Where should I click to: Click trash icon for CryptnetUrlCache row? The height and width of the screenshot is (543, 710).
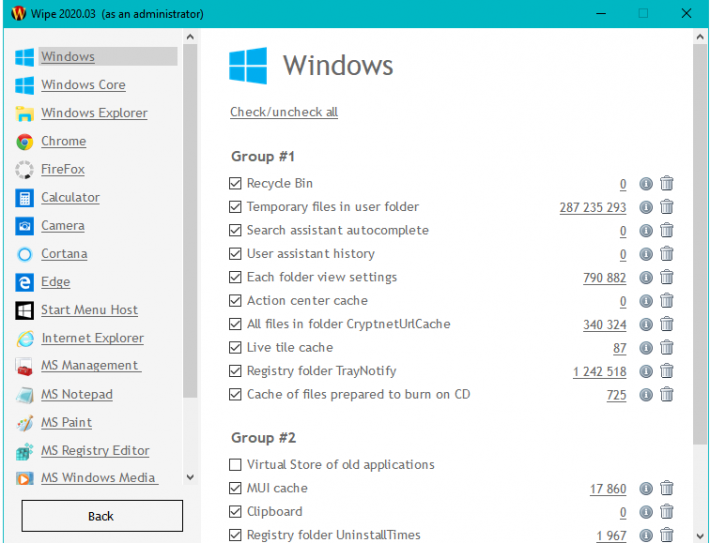coord(667,324)
